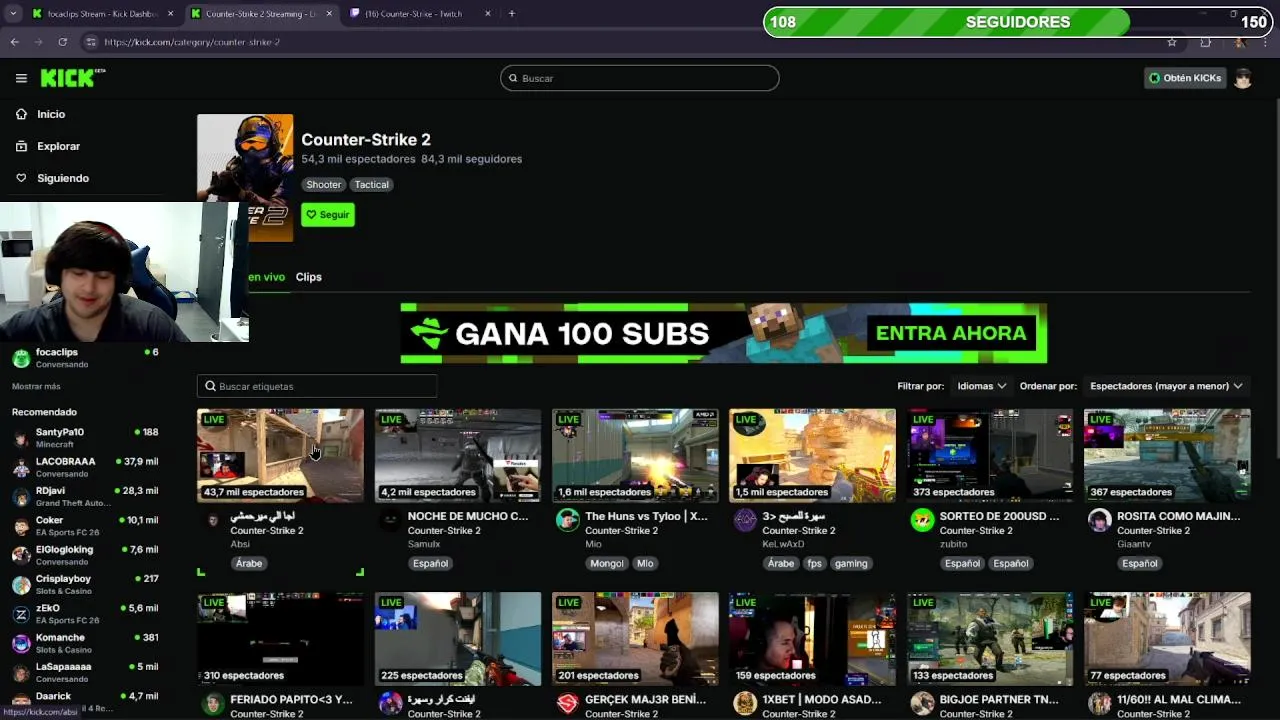Screen dimensions: 1280x720
Task: Open focaclips channel avatar
Action: pyautogui.click(x=21, y=358)
